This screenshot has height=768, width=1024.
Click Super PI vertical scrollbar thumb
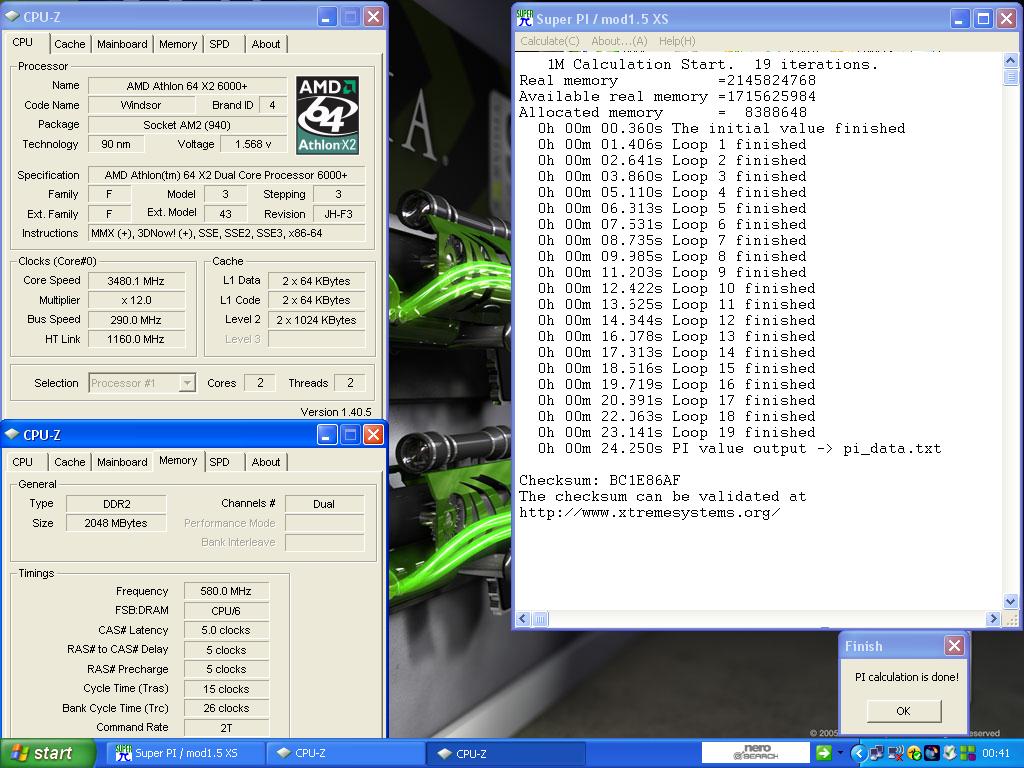tap(1010, 78)
